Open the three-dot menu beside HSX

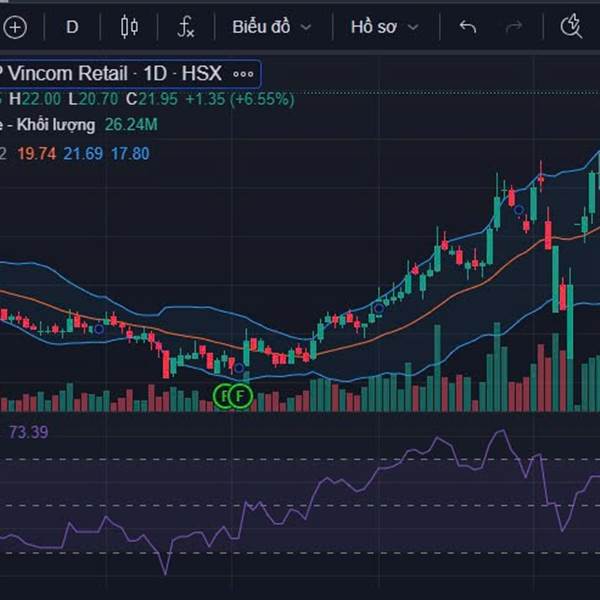[x=243, y=74]
